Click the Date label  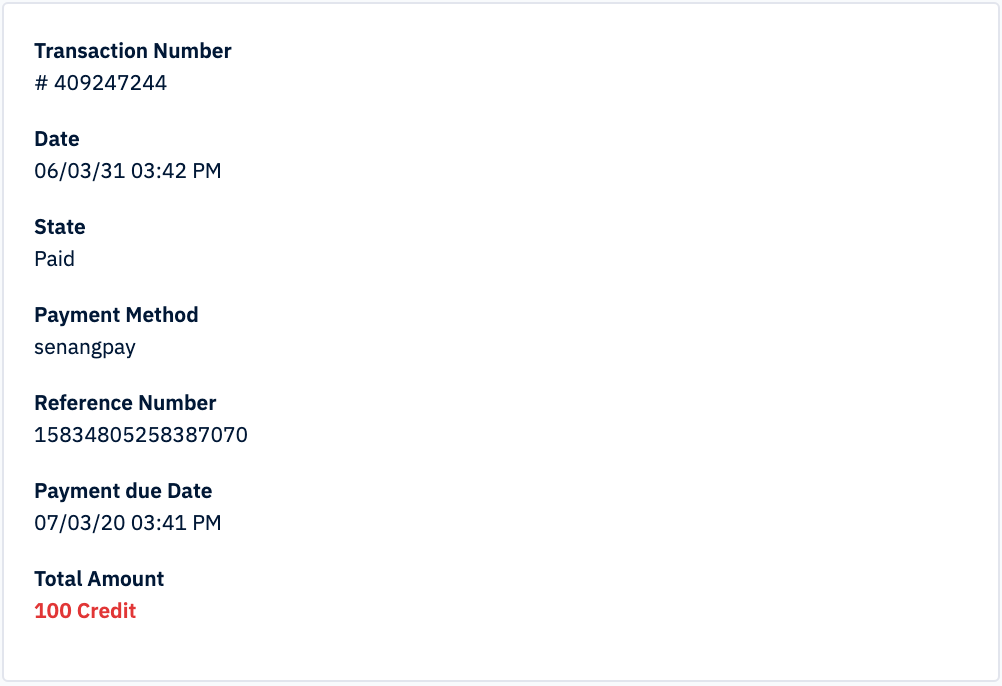(x=57, y=139)
